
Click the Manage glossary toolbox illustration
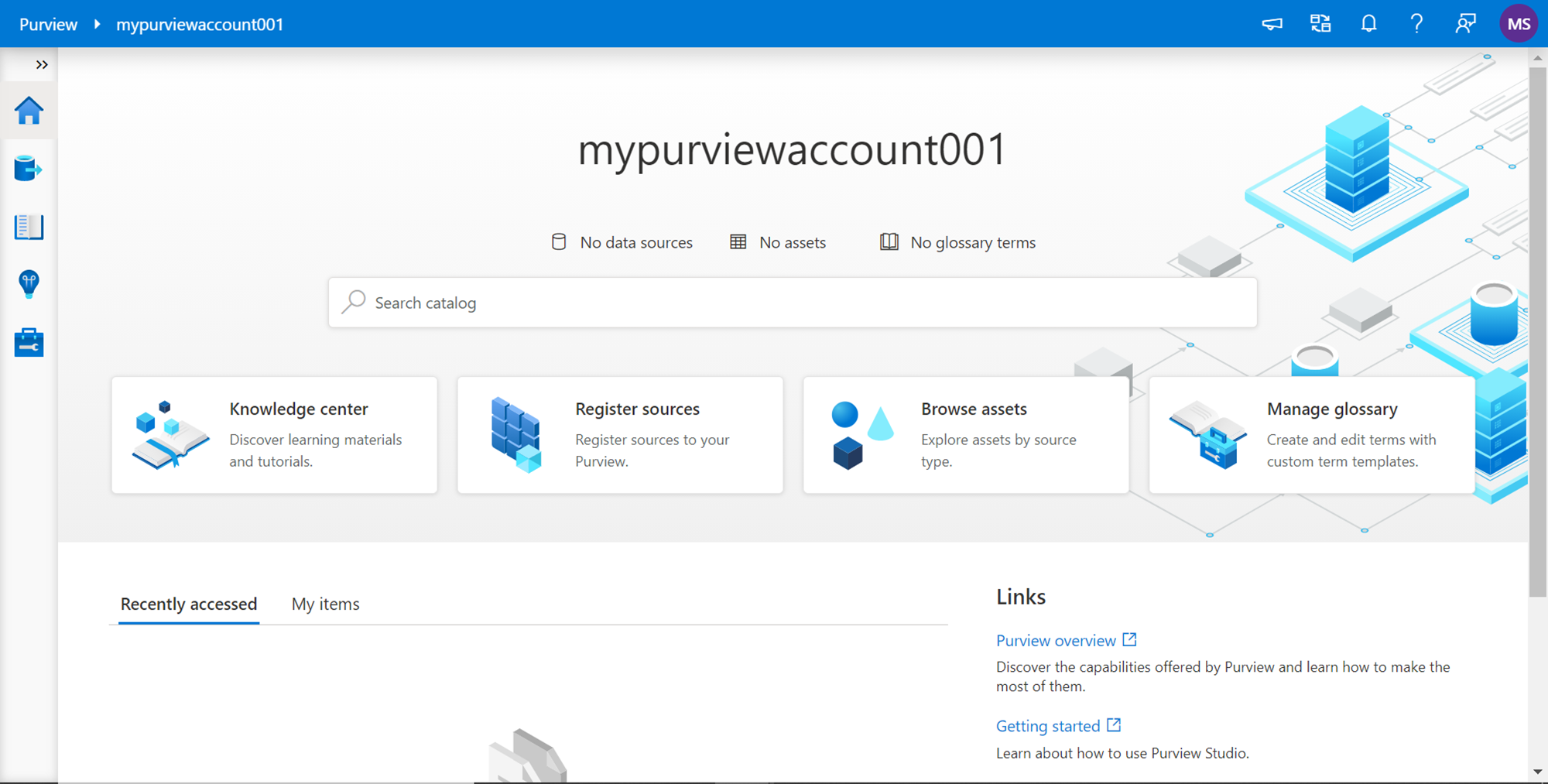click(1208, 435)
